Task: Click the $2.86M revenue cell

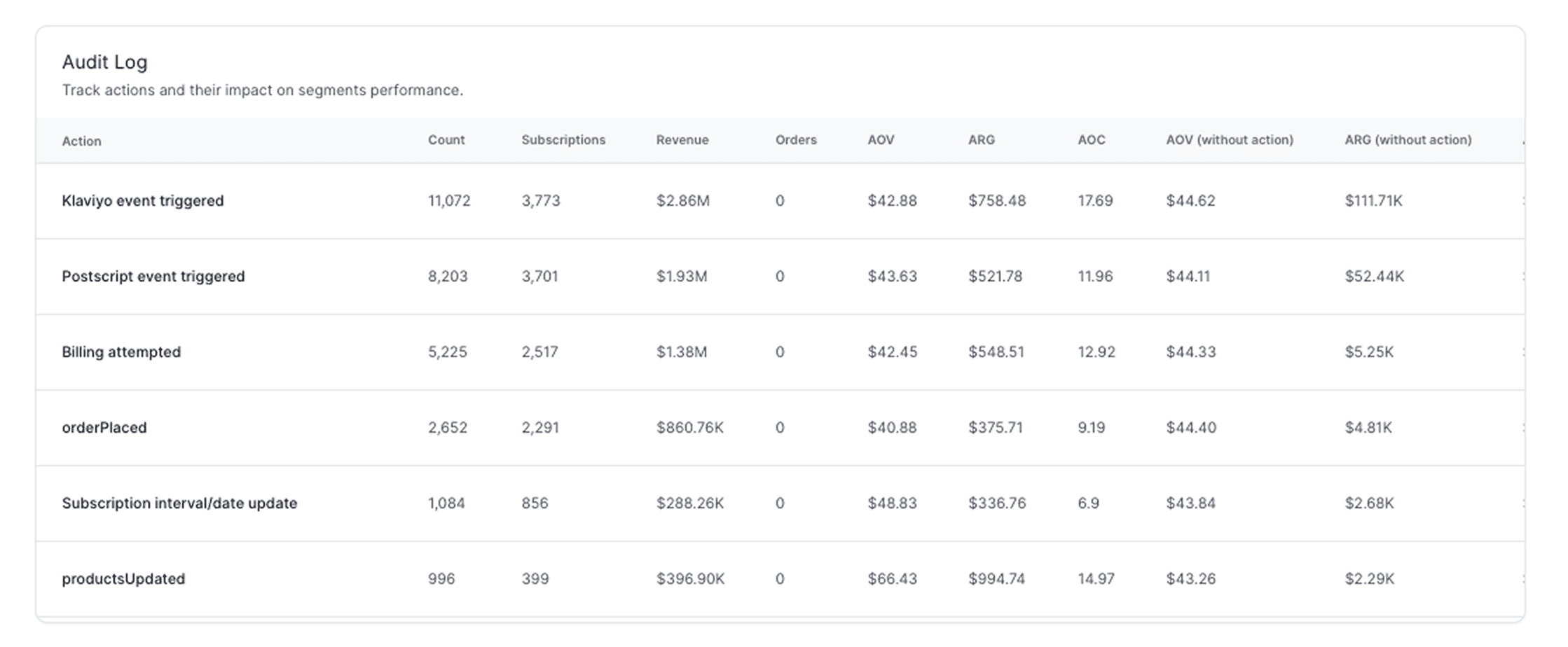Action: (682, 201)
